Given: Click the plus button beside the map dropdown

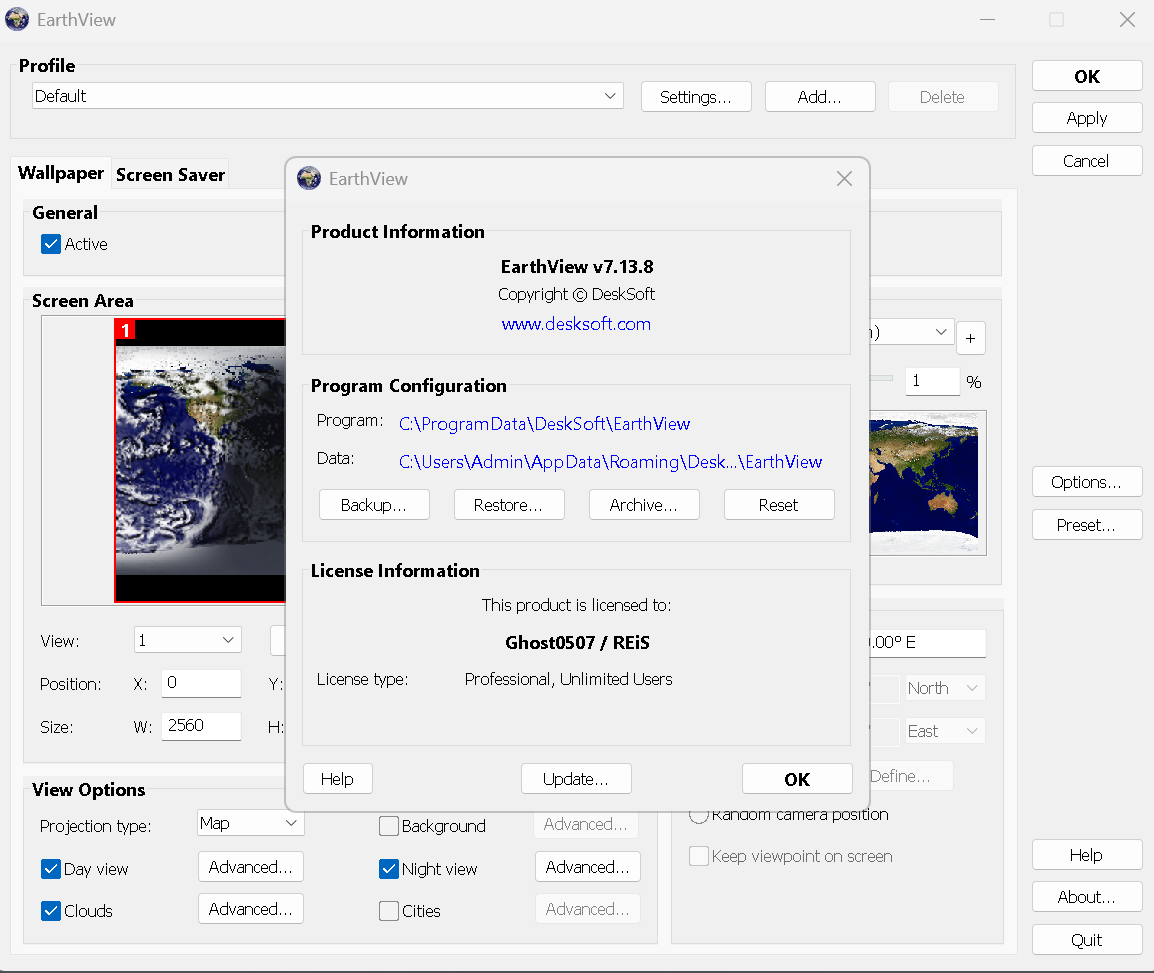Looking at the screenshot, I should [971, 339].
